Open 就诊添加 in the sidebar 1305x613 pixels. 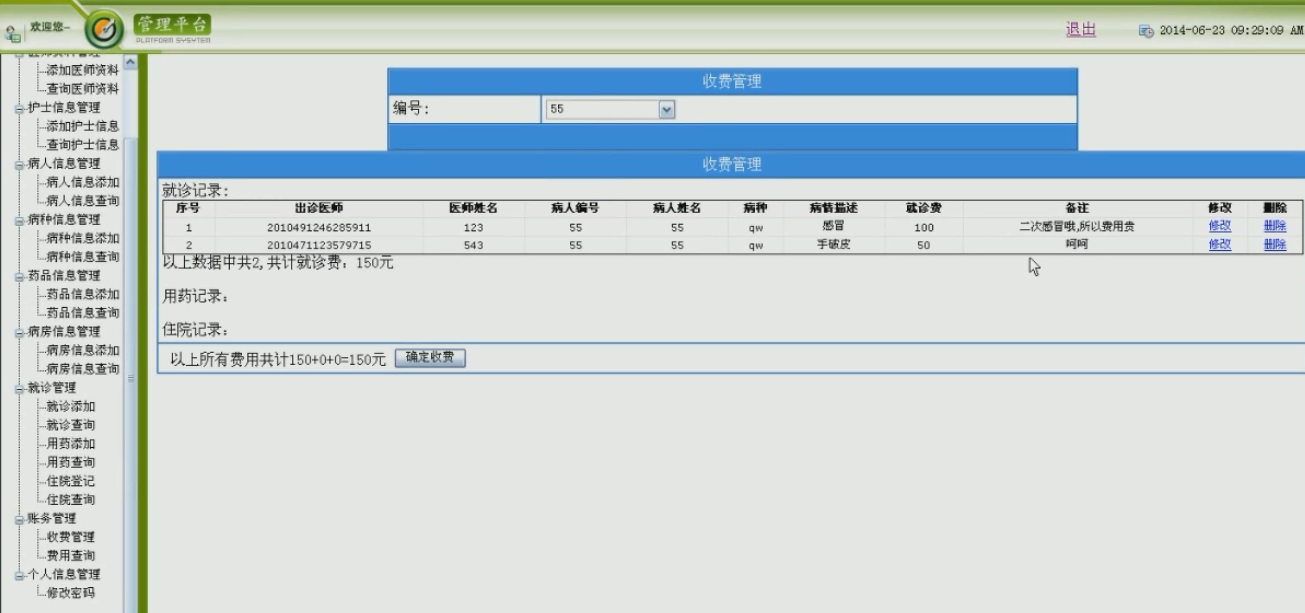71,406
